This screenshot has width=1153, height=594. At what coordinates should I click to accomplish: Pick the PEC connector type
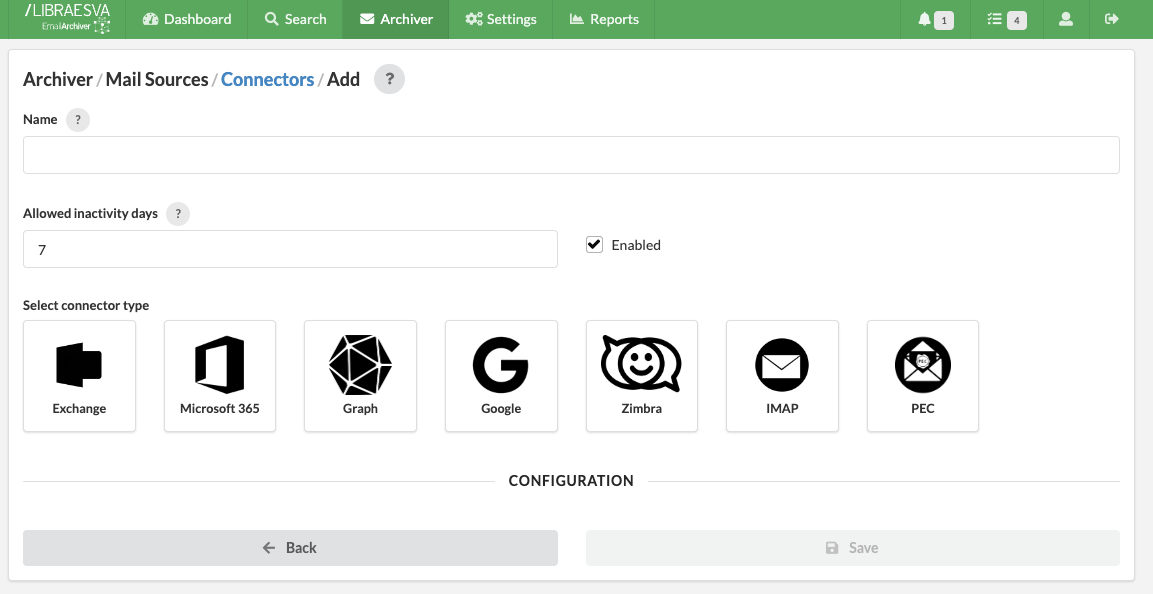pyautogui.click(x=923, y=376)
